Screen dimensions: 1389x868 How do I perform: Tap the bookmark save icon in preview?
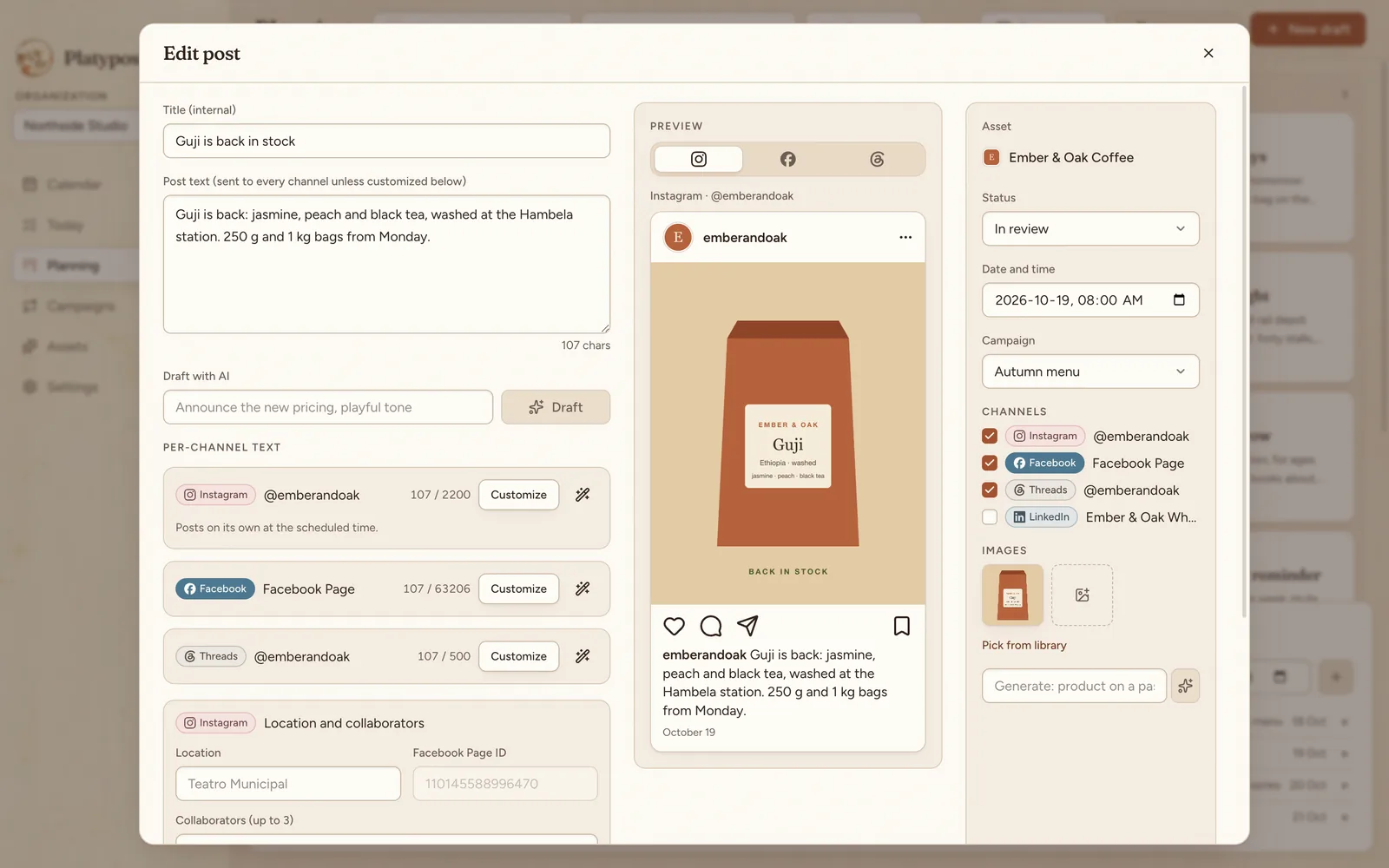click(902, 626)
